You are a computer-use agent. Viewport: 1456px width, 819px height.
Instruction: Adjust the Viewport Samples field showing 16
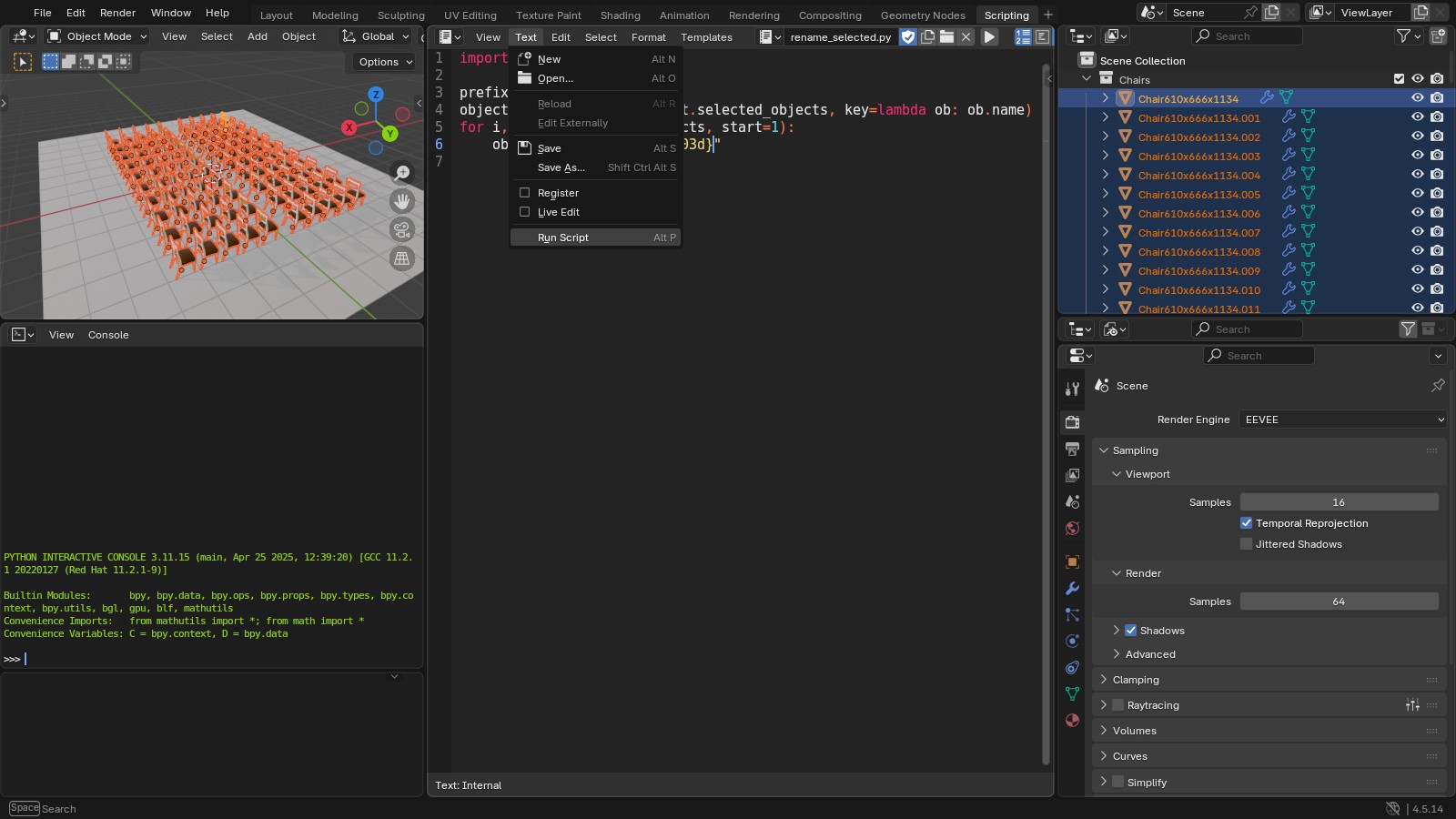tap(1339, 502)
